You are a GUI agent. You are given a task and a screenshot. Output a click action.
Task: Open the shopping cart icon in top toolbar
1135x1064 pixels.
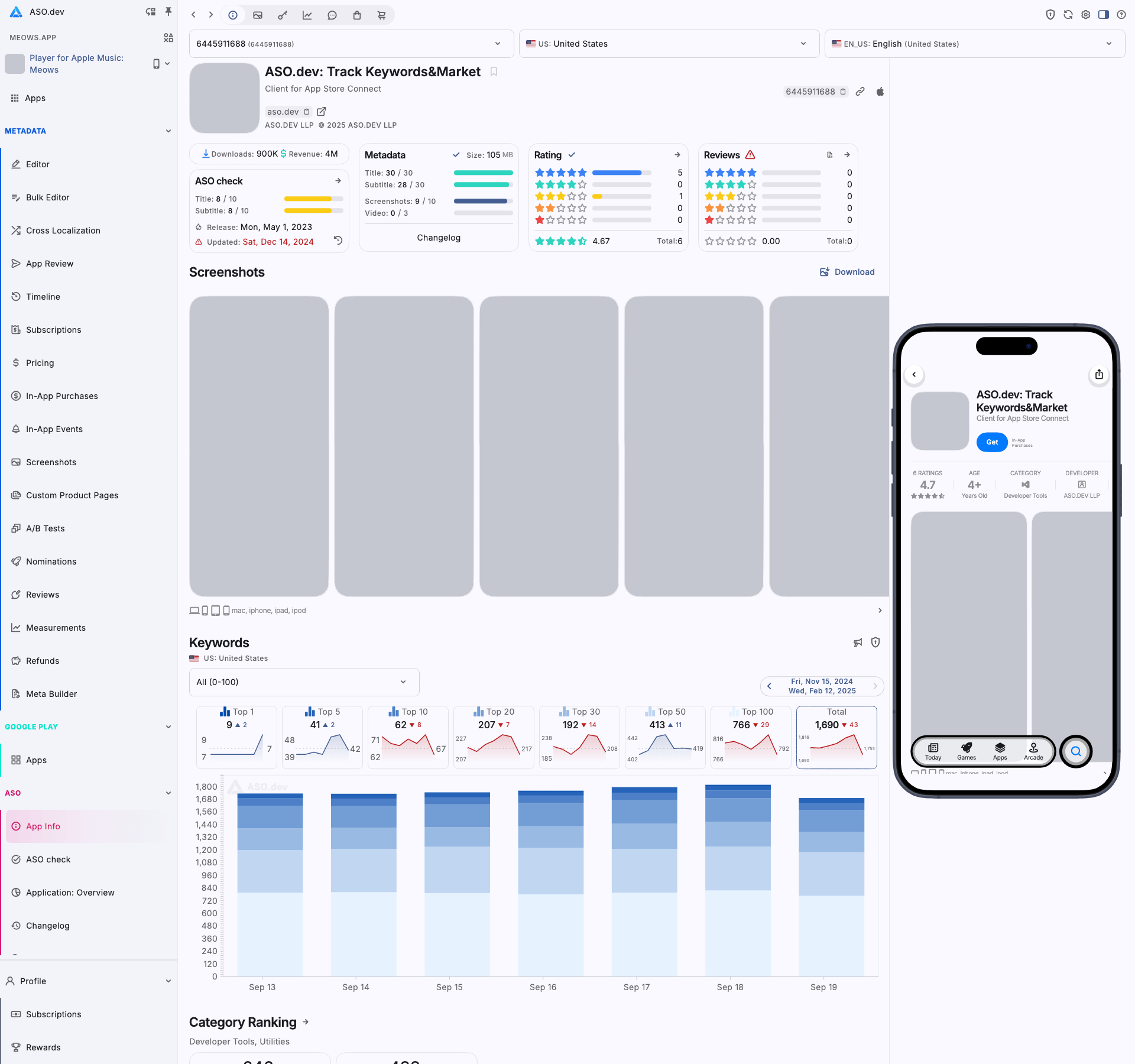point(382,15)
